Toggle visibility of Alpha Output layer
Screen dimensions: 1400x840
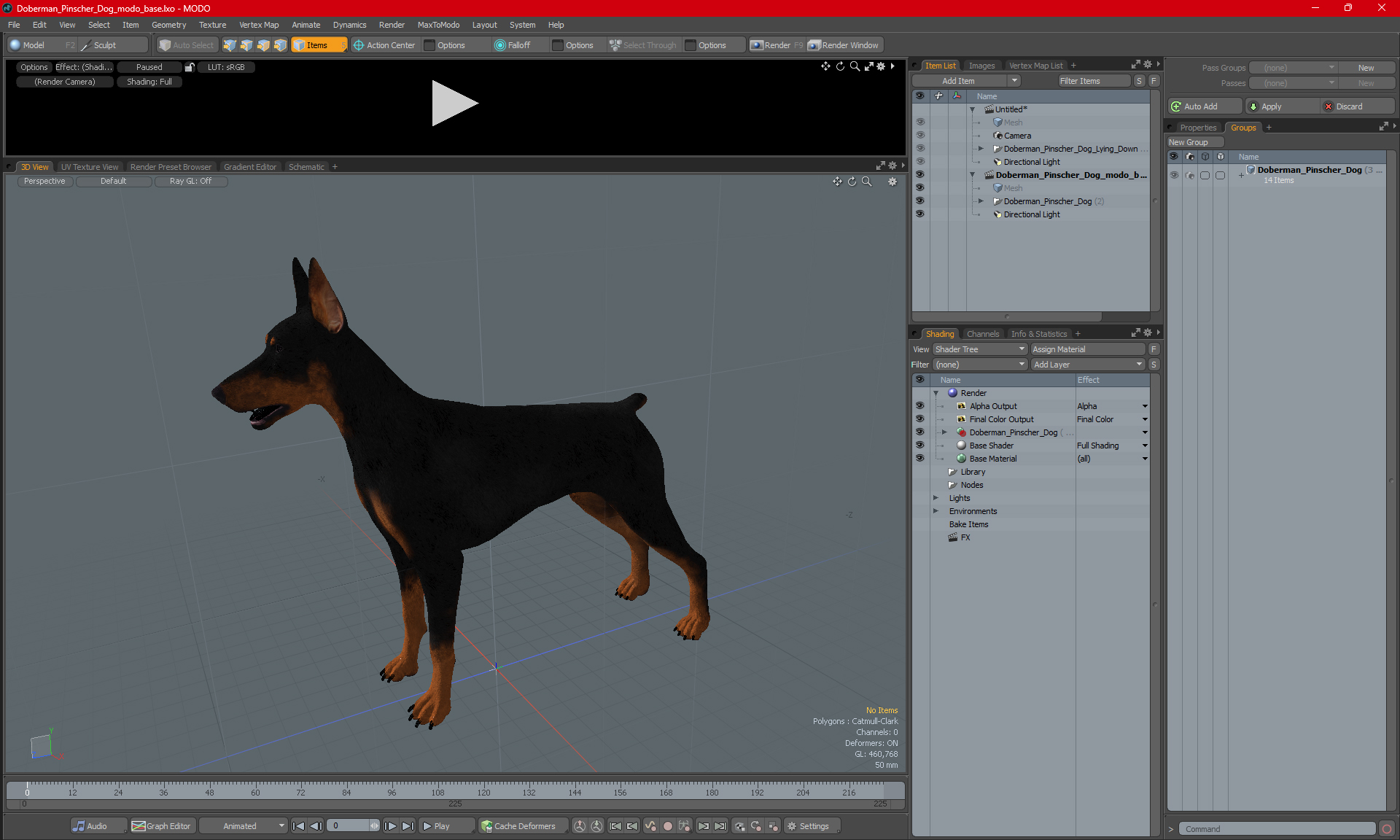click(x=920, y=406)
